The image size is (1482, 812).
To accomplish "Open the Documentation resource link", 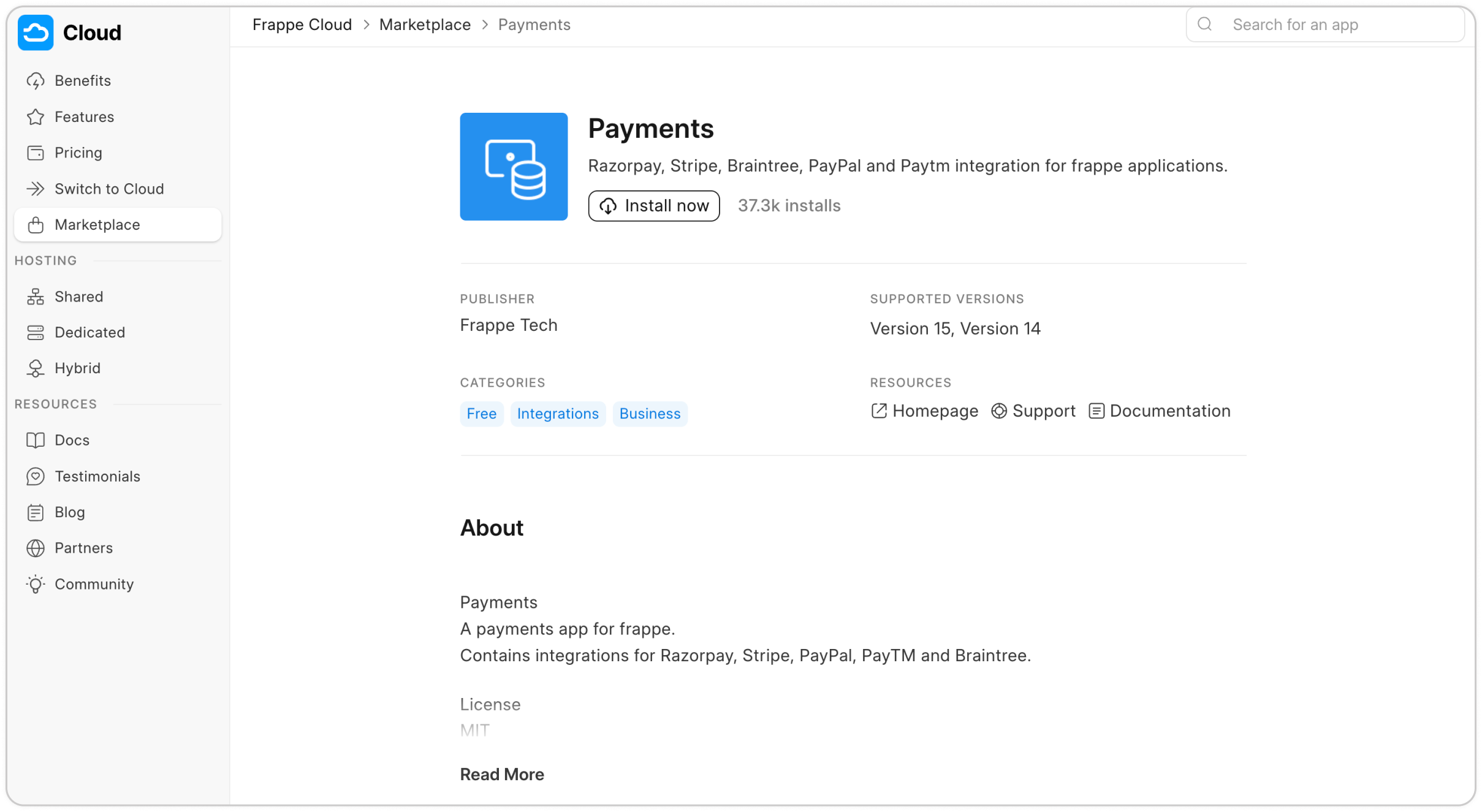I will [1159, 411].
